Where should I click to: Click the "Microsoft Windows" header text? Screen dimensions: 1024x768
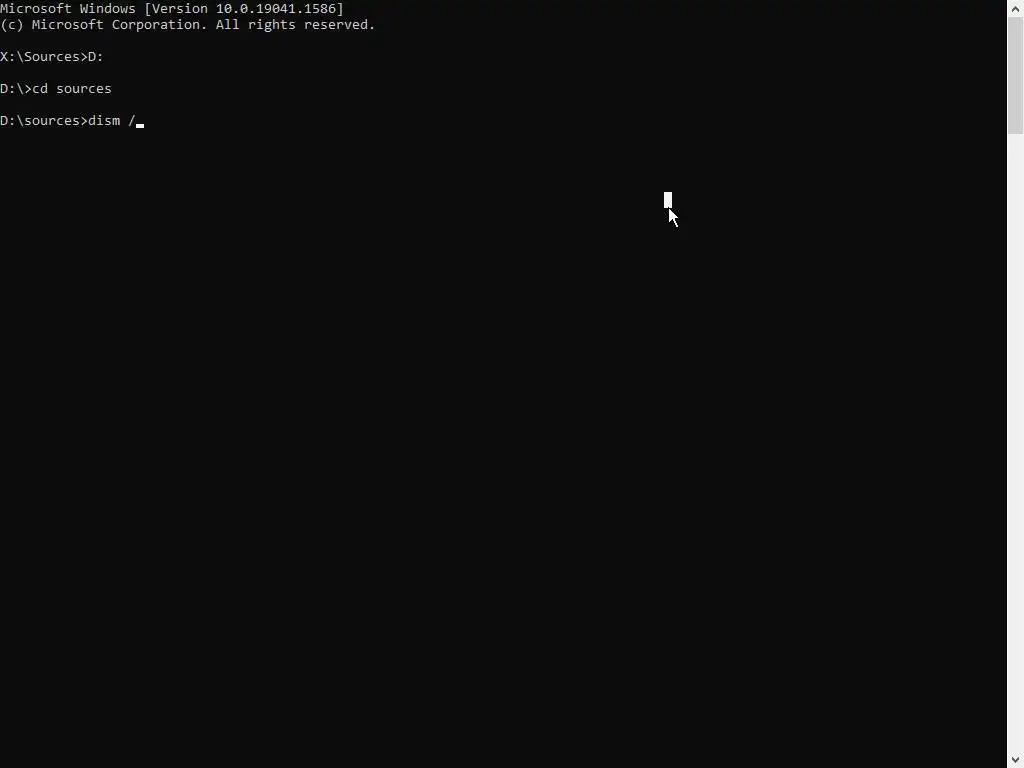[68, 8]
